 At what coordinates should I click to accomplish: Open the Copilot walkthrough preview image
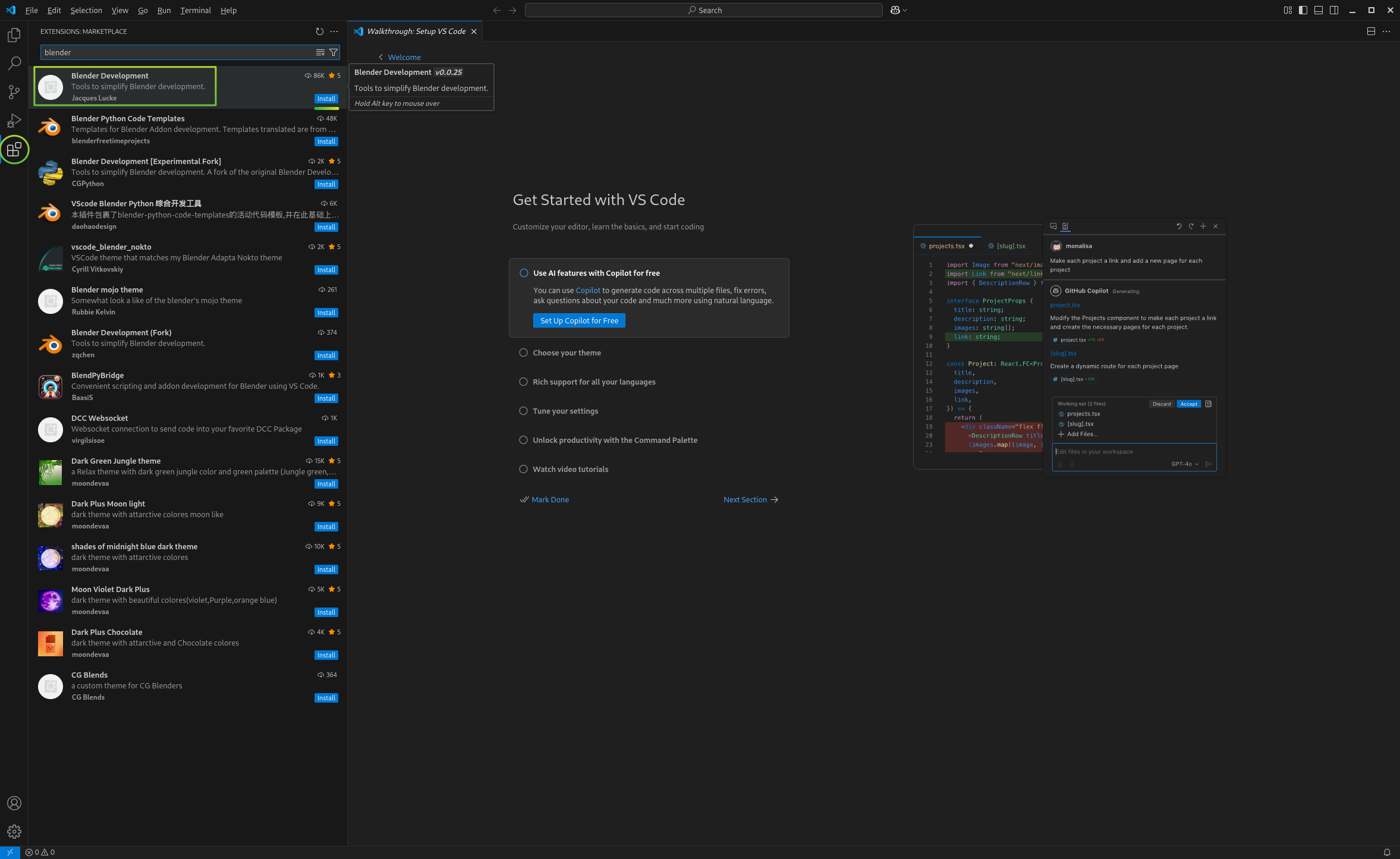click(1069, 348)
